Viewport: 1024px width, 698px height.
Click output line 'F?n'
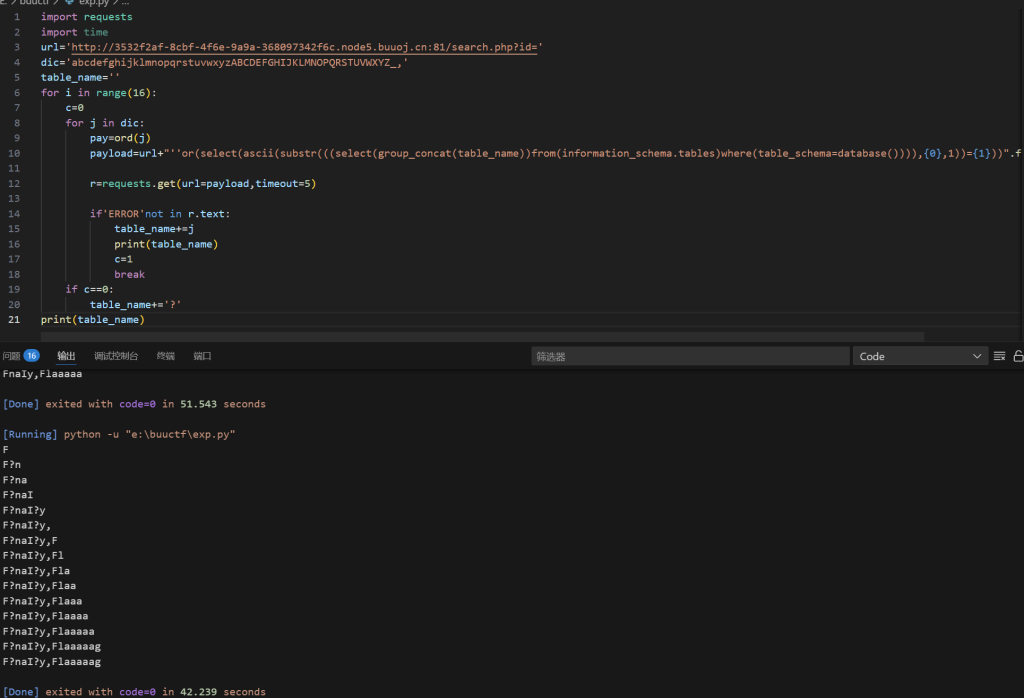pyautogui.click(x=12, y=465)
